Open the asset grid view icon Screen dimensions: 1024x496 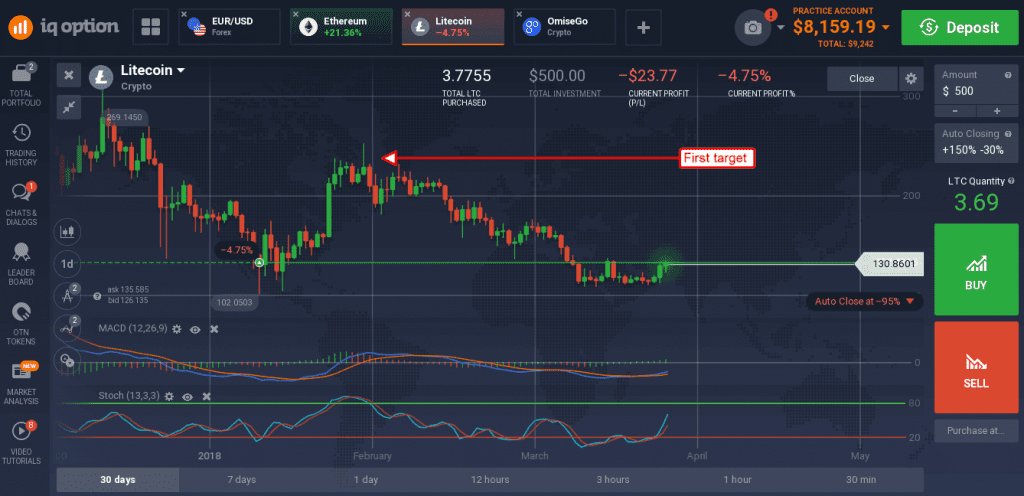151,27
